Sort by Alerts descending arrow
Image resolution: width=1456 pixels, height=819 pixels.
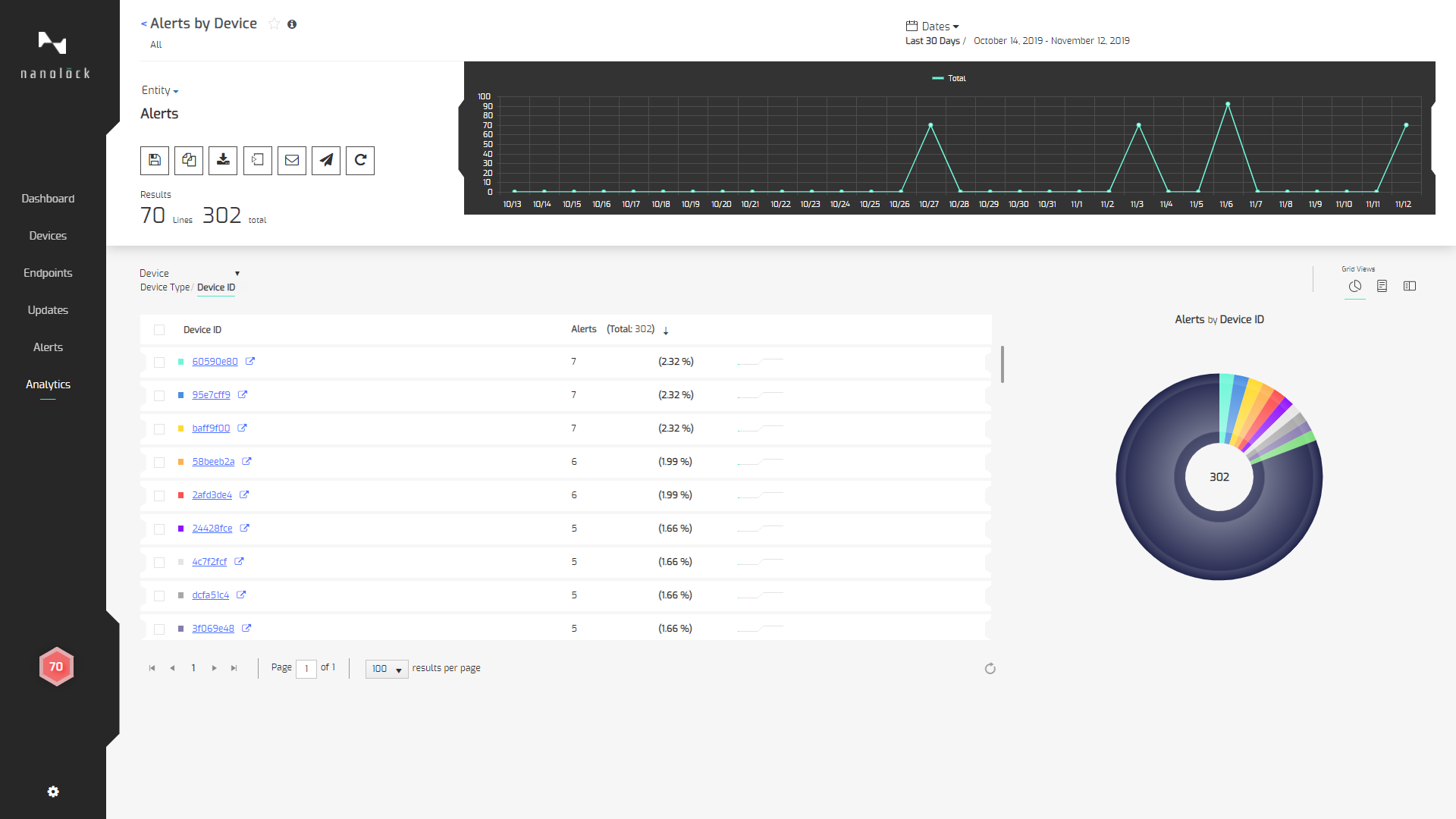[666, 331]
